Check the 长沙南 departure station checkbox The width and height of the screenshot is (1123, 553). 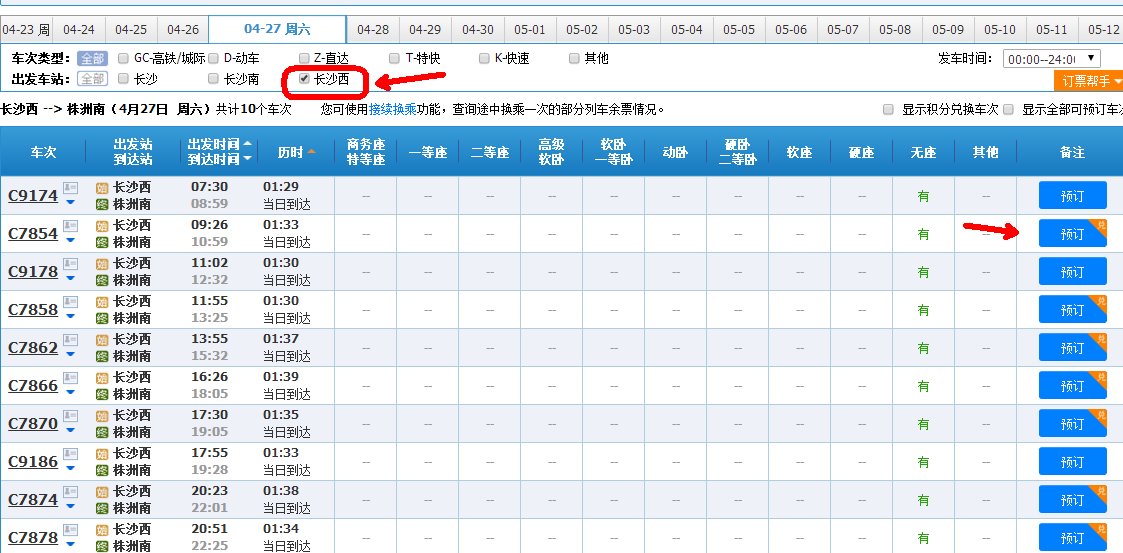213,79
